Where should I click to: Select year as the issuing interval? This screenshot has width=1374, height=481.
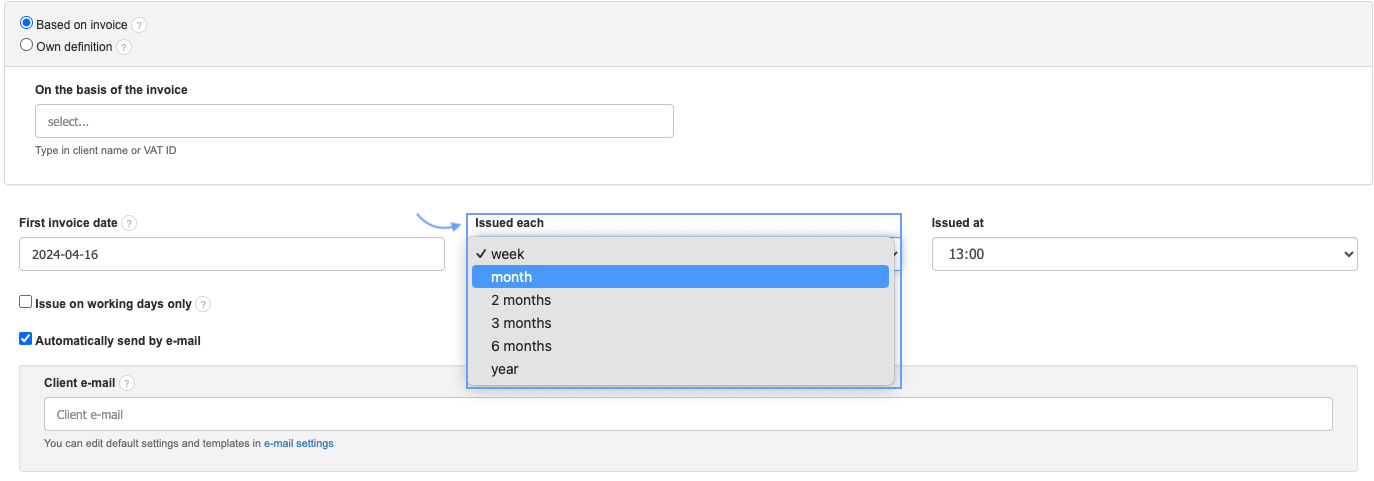click(505, 369)
